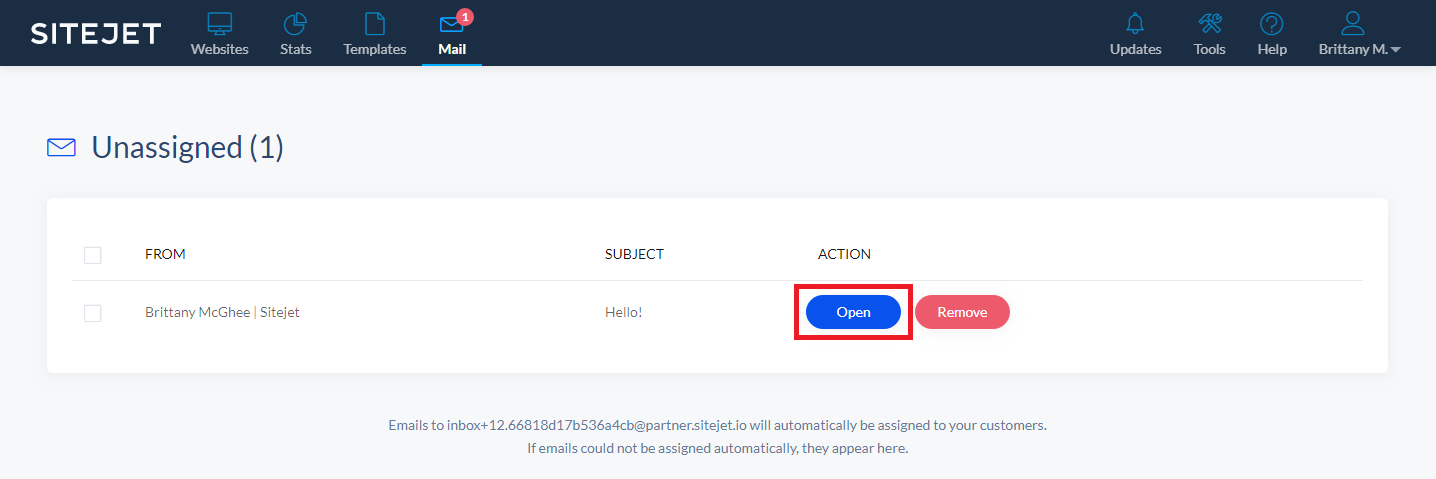Go to the Websites menu label

219,49
